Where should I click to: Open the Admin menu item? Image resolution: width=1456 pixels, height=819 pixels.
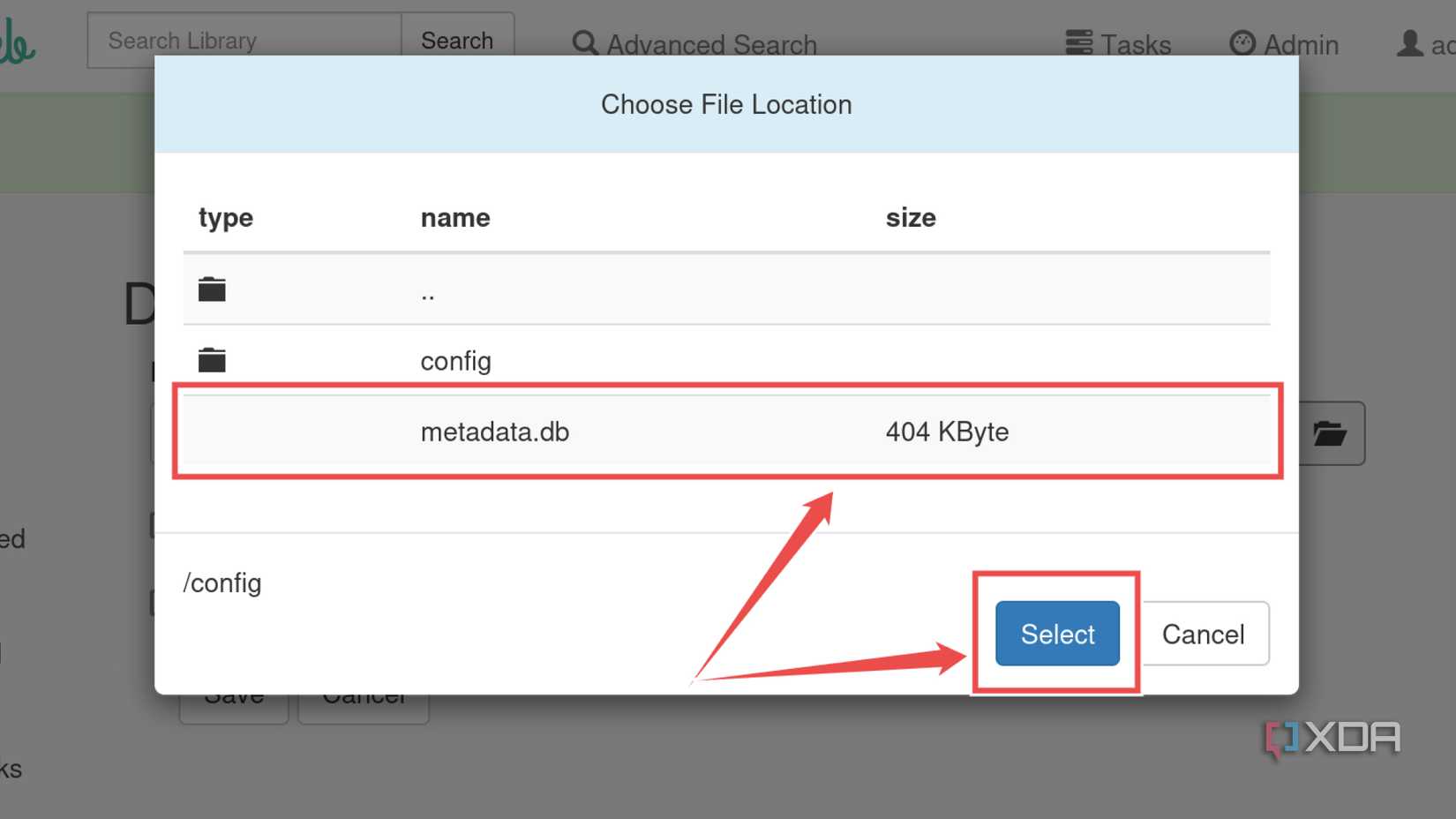(x=1302, y=44)
